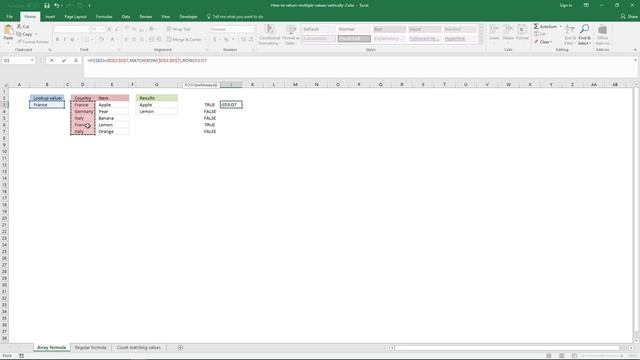640x360 pixels.
Task: Cancel formula entry with the X icon
Action: point(52,60)
